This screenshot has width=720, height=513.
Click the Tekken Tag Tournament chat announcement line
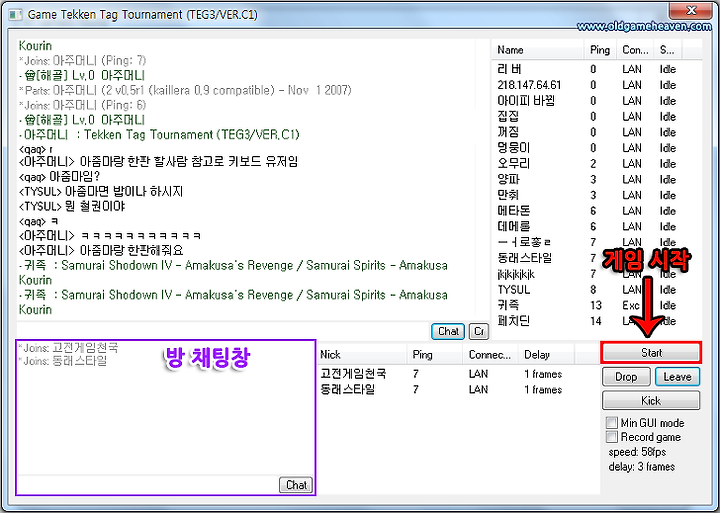(x=159, y=135)
